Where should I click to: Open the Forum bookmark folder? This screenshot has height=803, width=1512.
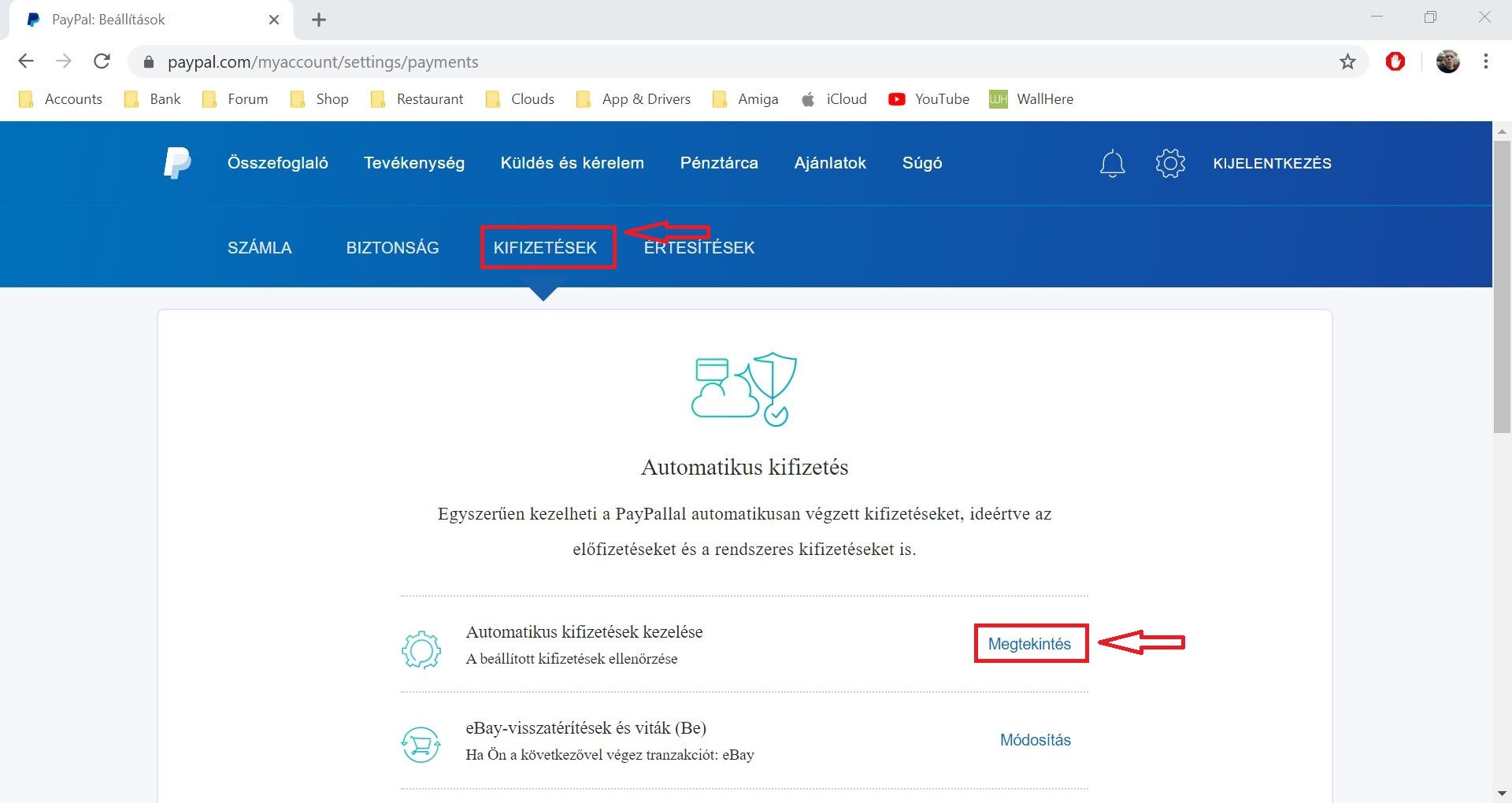(235, 99)
